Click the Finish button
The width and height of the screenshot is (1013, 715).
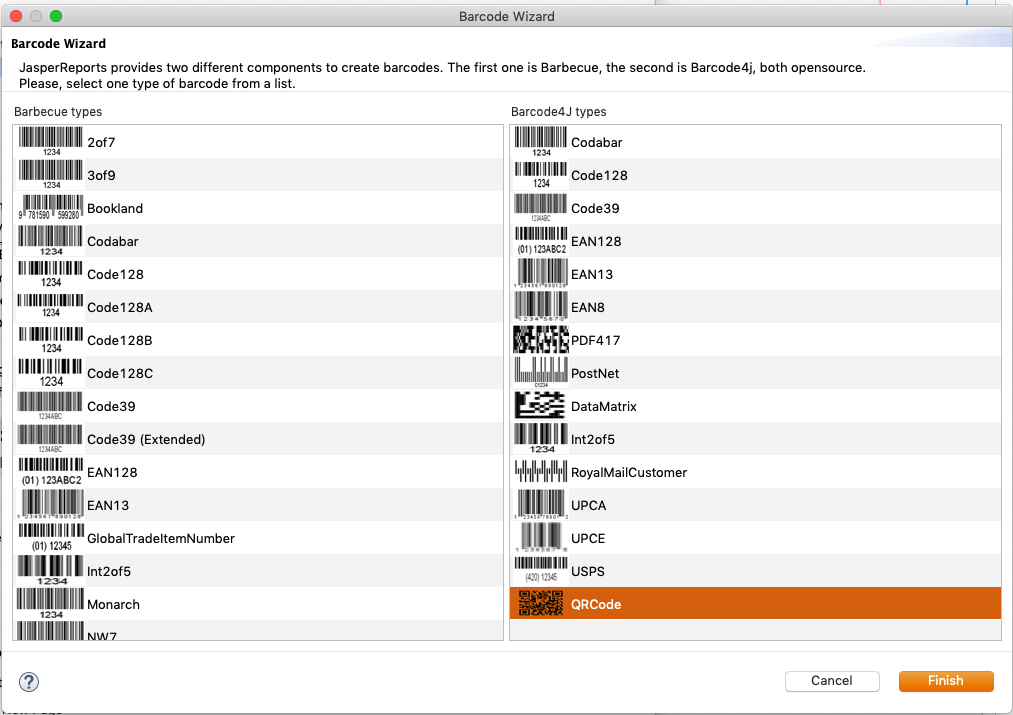point(946,681)
